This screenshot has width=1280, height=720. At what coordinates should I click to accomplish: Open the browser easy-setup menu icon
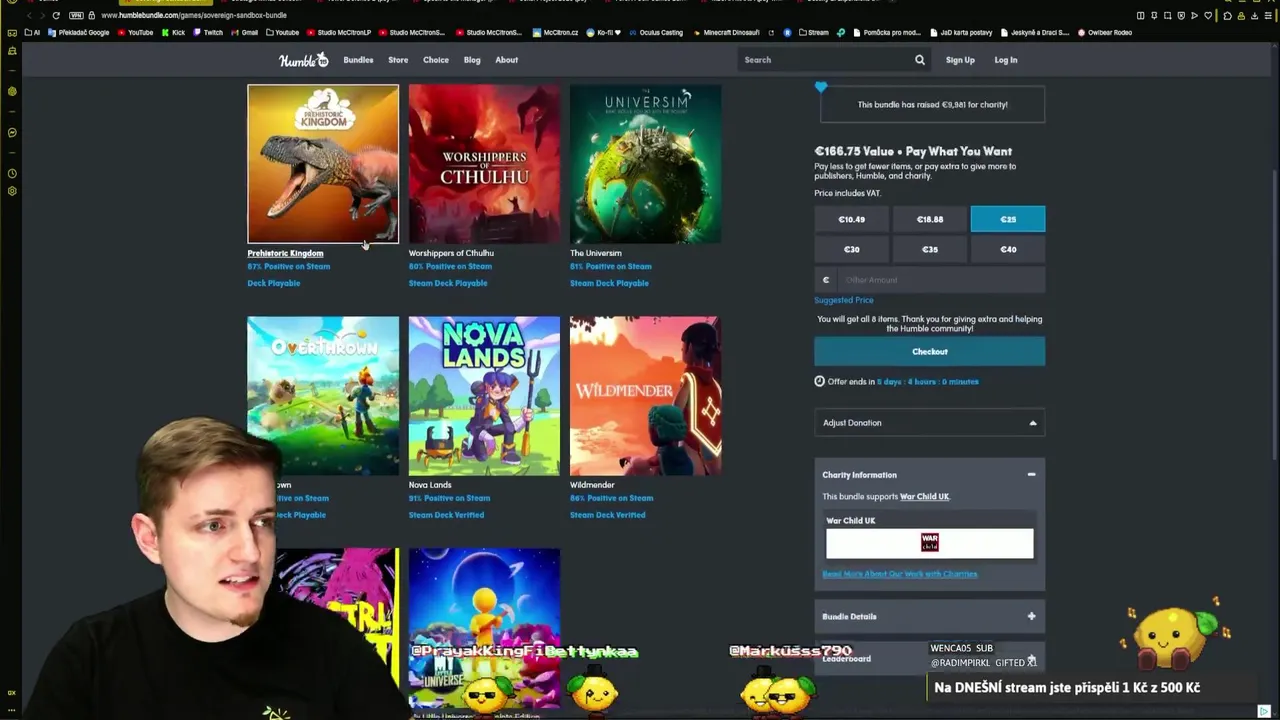click(x=1268, y=15)
